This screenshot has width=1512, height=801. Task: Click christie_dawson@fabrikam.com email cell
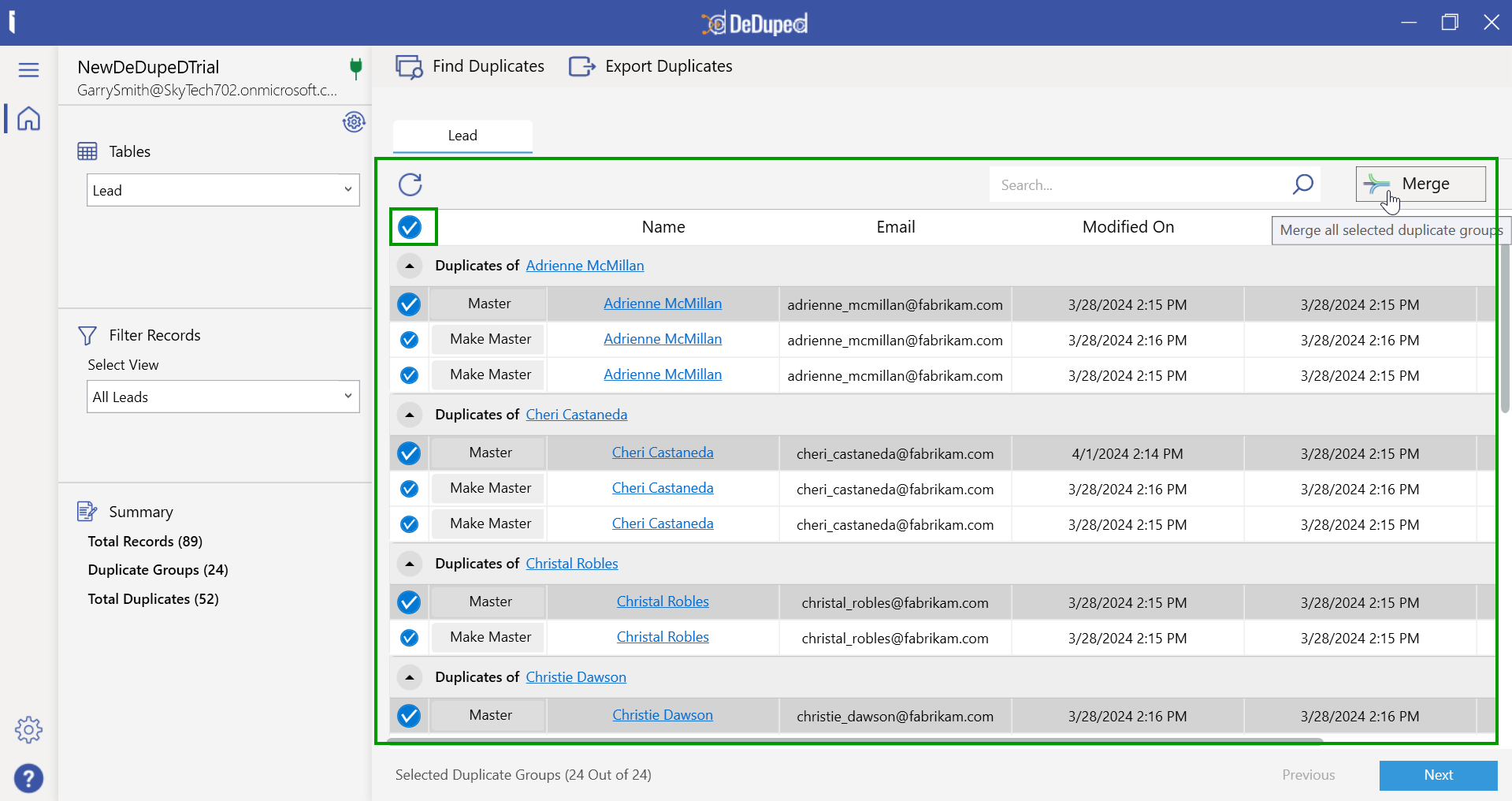pyautogui.click(x=895, y=717)
